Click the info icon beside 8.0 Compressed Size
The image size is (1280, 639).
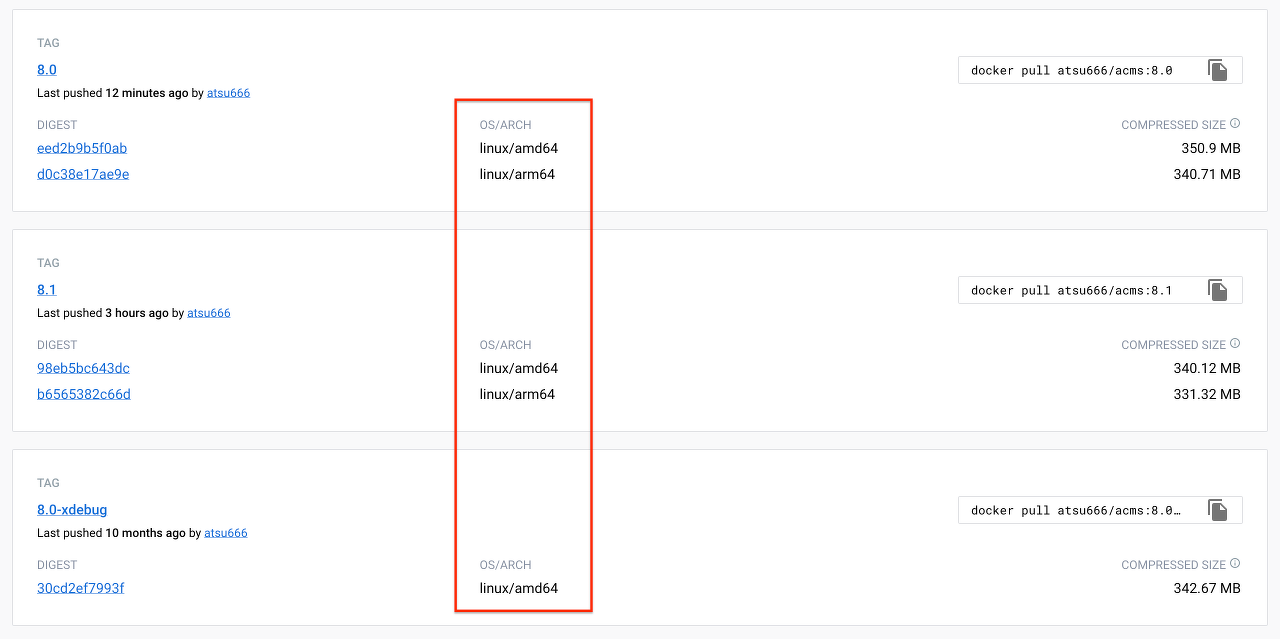pos(1235,124)
